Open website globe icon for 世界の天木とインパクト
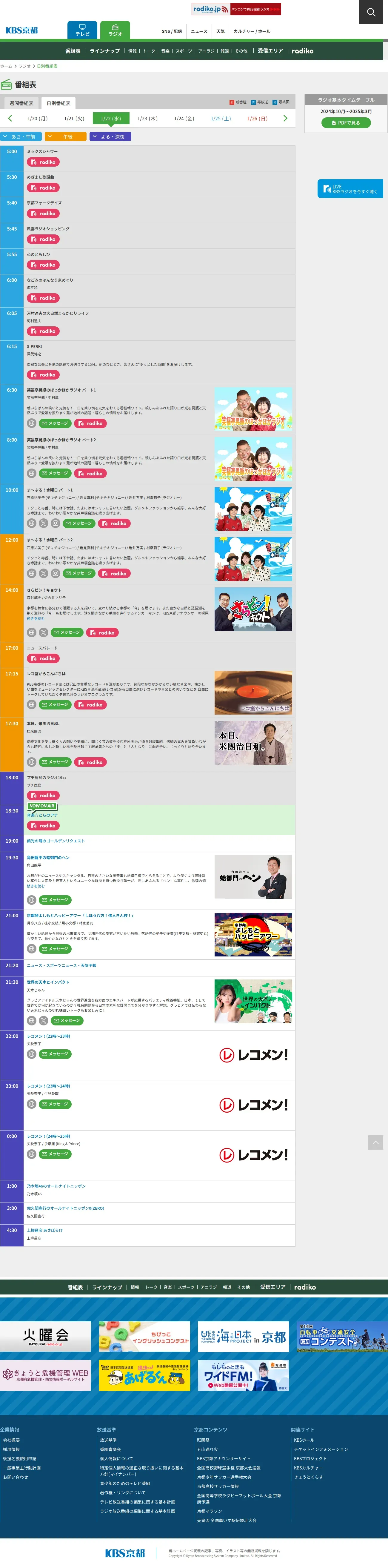The image size is (388, 1568). coord(32,1021)
